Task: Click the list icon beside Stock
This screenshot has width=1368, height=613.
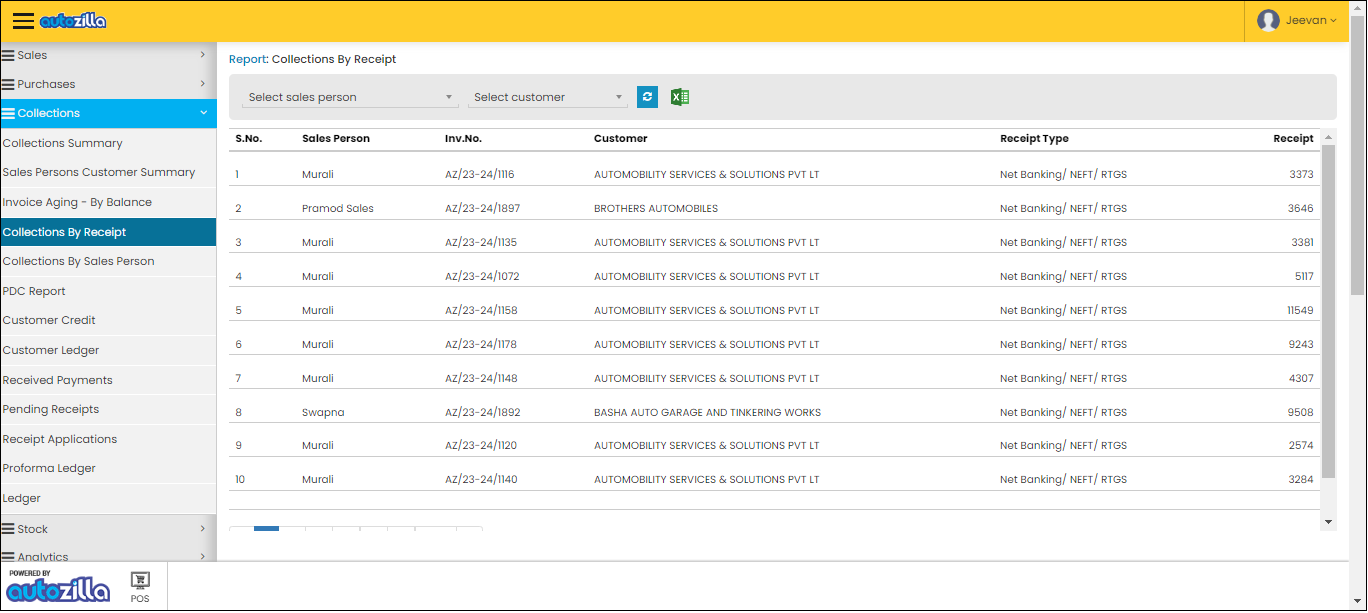Action: tap(8, 529)
